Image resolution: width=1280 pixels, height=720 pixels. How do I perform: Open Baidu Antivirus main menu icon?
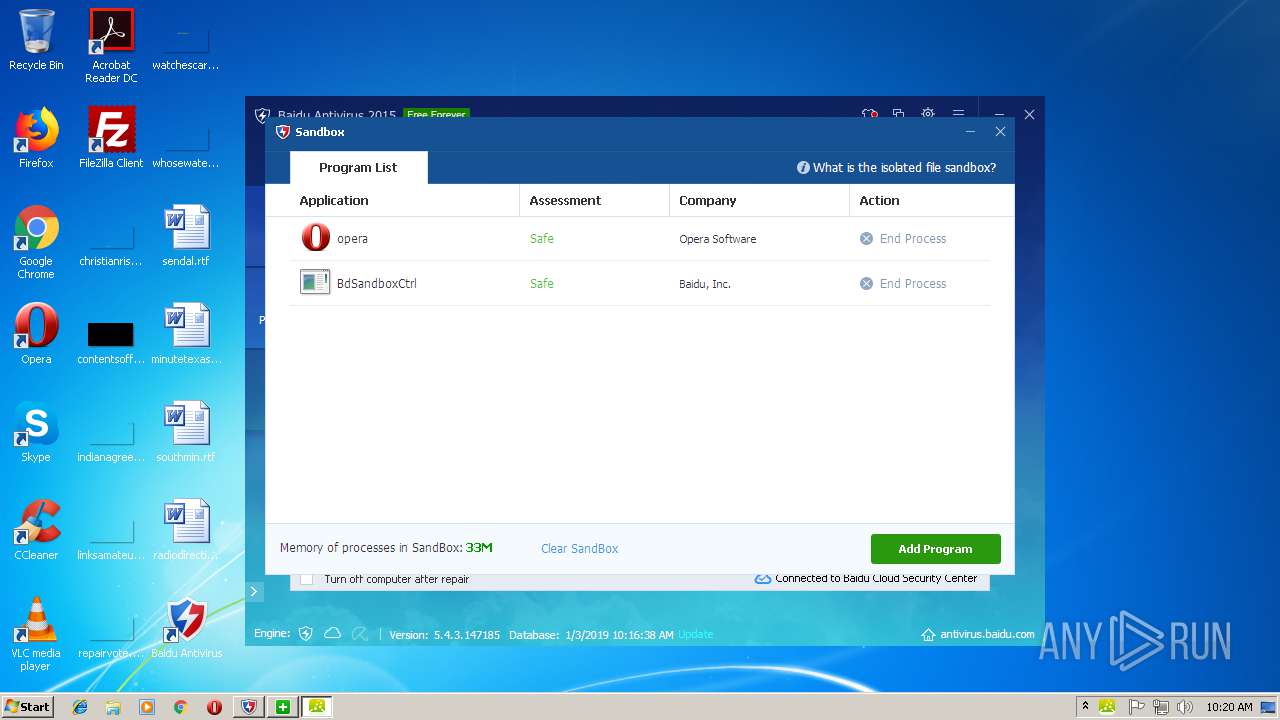coord(958,114)
